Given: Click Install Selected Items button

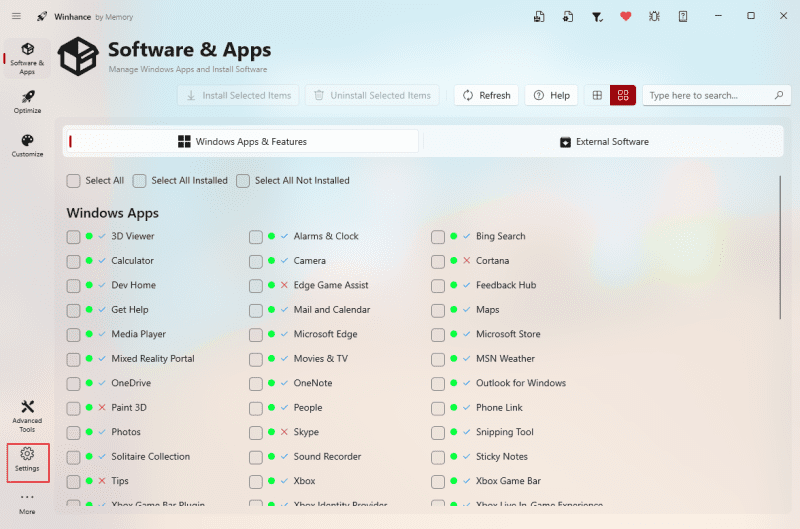Looking at the screenshot, I should [238, 95].
